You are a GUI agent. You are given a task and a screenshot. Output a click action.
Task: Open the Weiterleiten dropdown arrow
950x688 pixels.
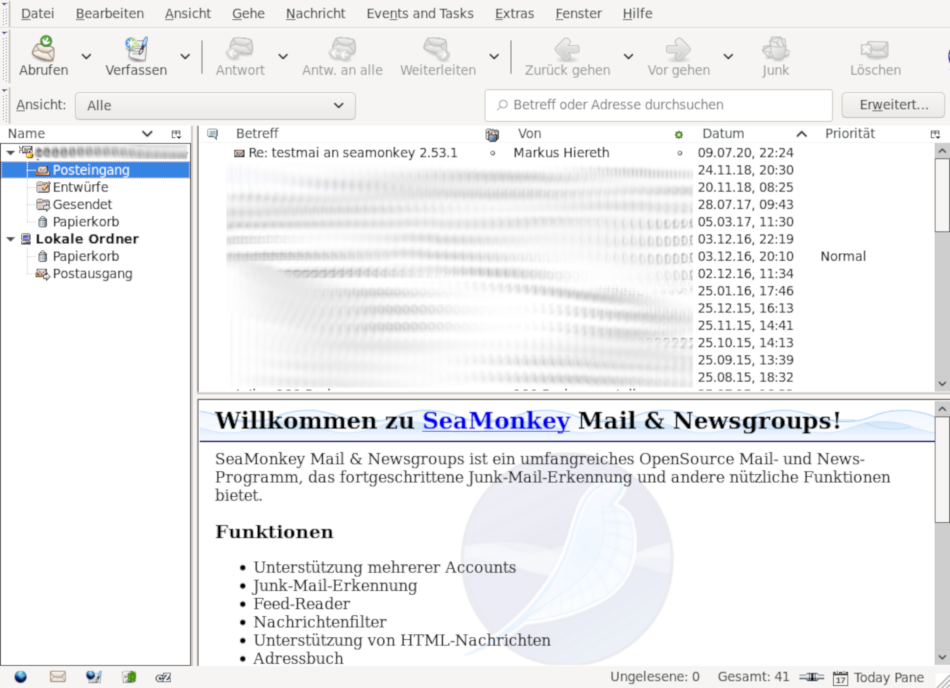point(494,56)
